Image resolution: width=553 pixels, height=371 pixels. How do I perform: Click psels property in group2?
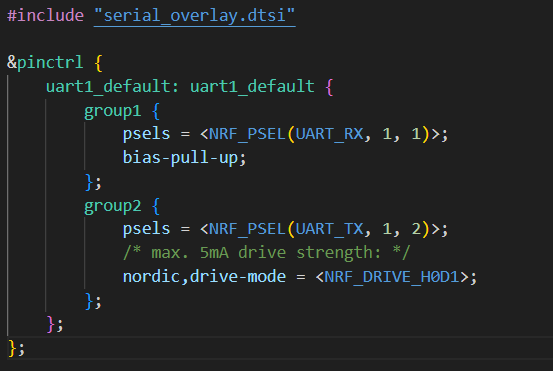[146, 229]
